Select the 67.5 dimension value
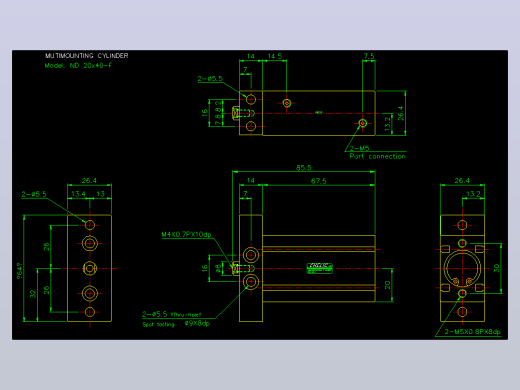Screen dimensions: 520x390 319,181
